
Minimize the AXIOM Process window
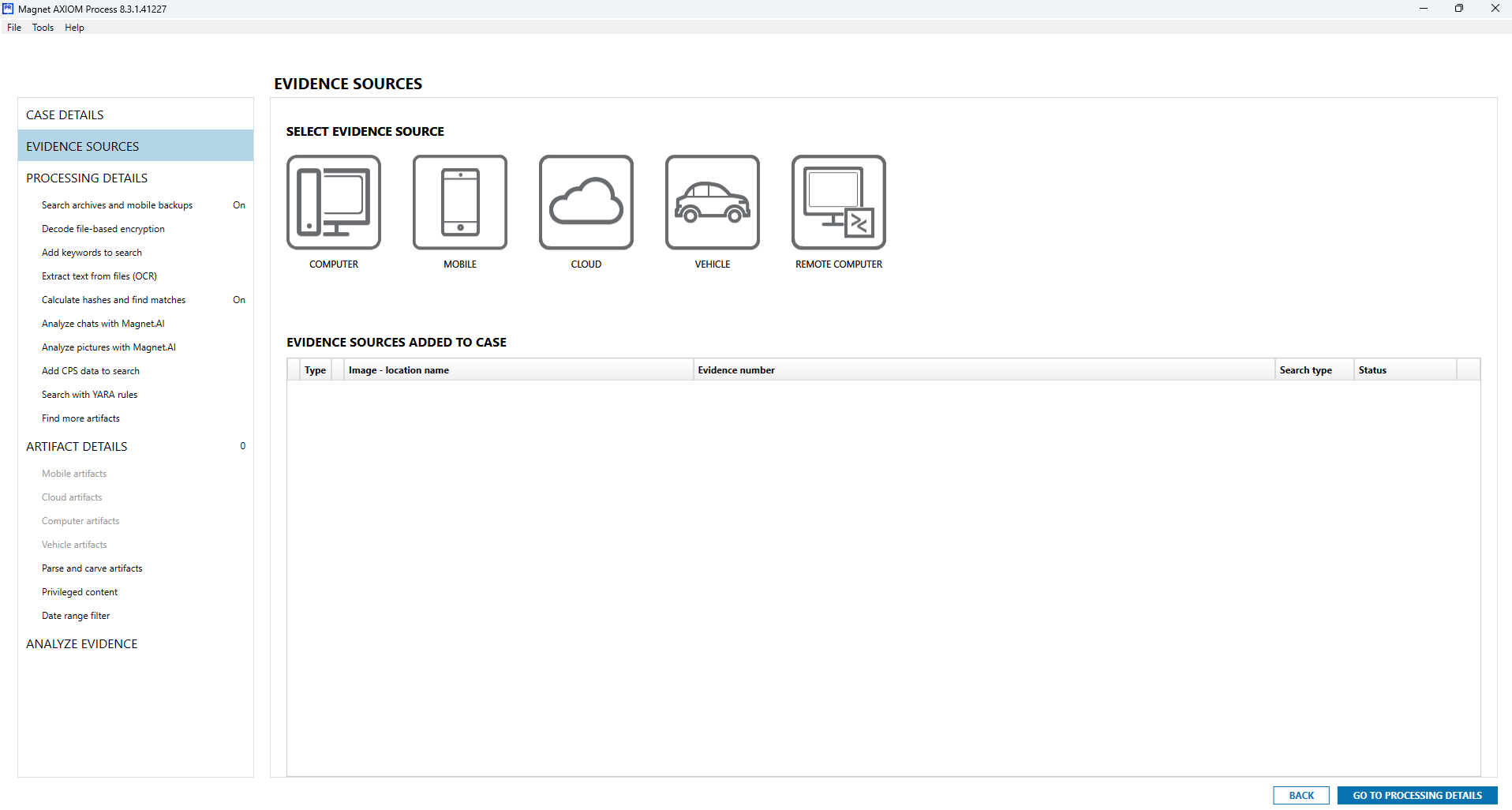[x=1424, y=9]
